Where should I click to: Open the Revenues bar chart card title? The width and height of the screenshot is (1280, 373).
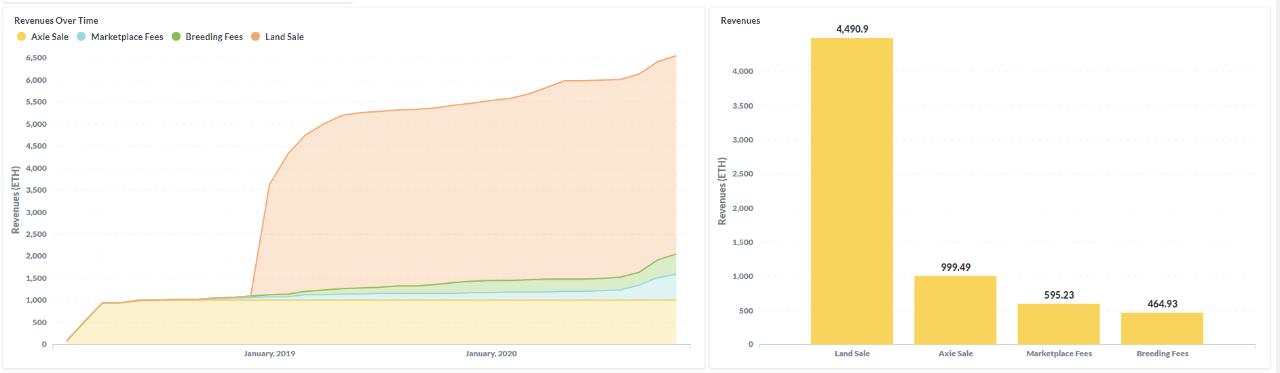click(x=740, y=20)
